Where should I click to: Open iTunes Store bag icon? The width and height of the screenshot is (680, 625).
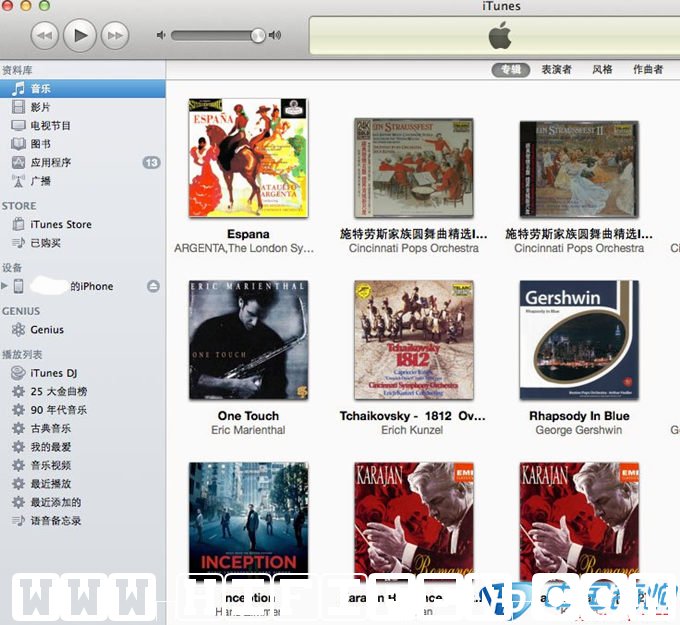click(18, 224)
